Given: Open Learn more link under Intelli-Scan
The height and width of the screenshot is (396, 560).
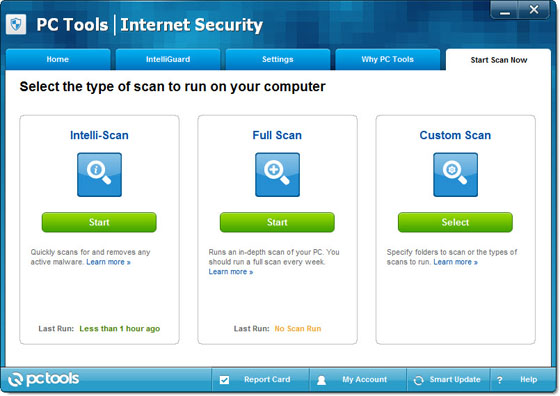Looking at the screenshot, I should (109, 262).
